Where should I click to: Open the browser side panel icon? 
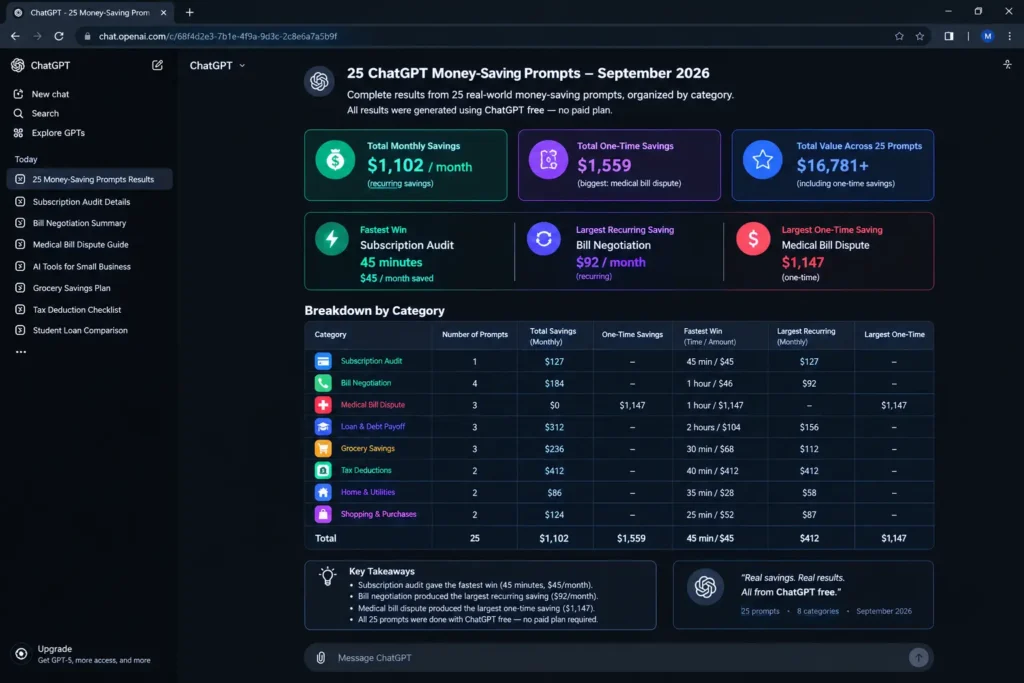[948, 37]
